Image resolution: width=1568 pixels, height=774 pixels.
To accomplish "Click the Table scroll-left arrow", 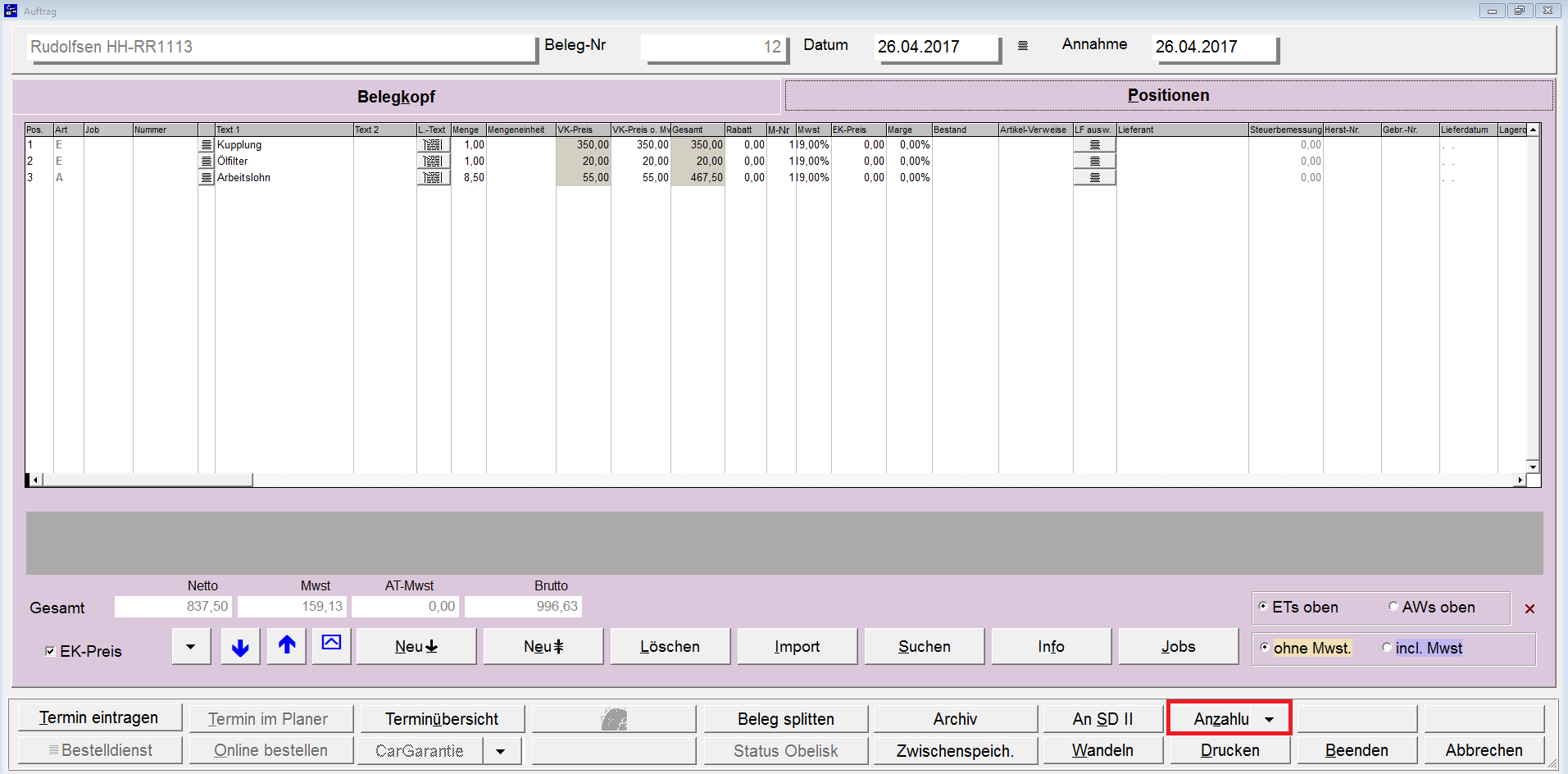I will (35, 480).
